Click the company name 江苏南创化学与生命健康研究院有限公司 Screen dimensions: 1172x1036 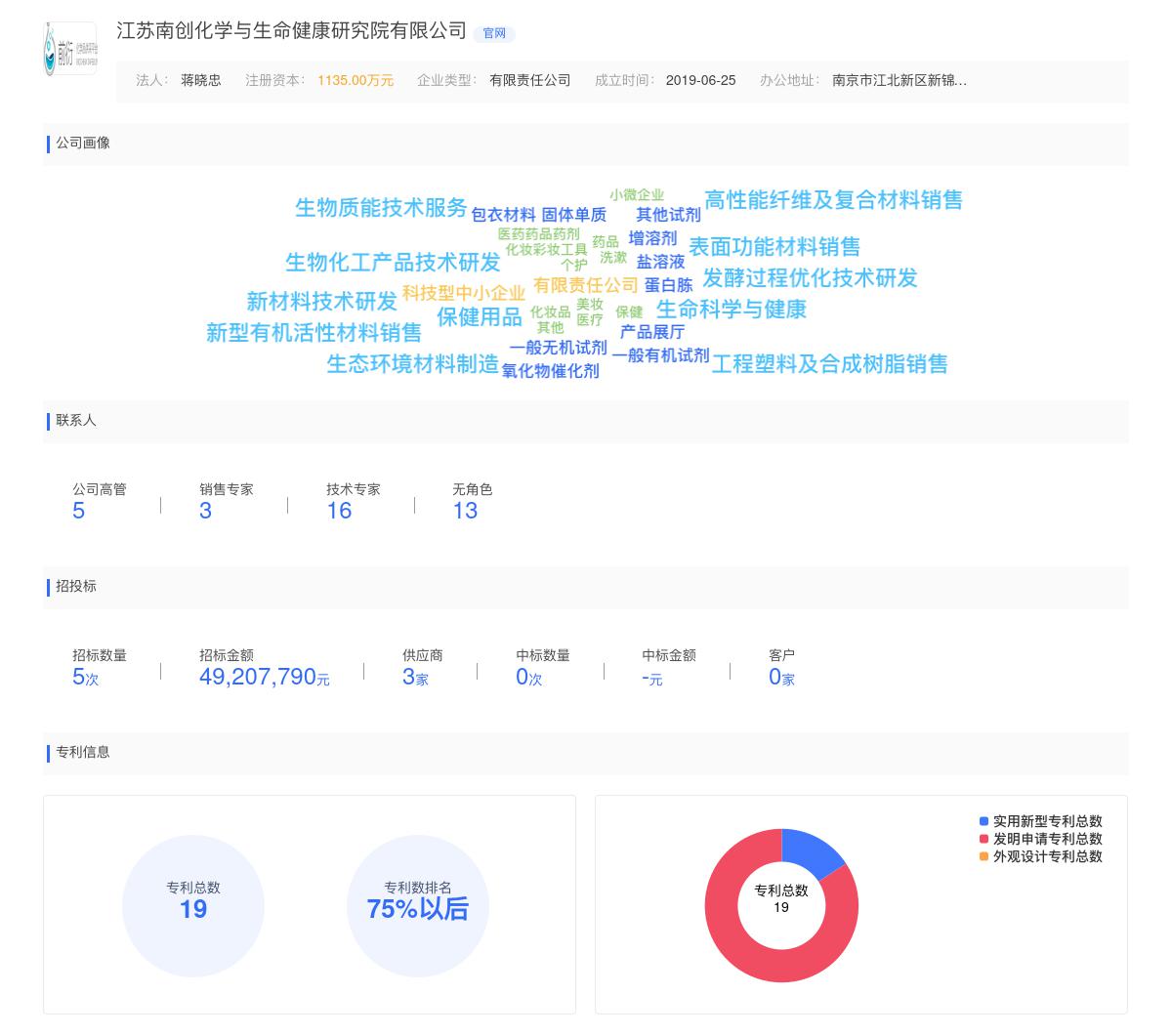click(x=291, y=31)
